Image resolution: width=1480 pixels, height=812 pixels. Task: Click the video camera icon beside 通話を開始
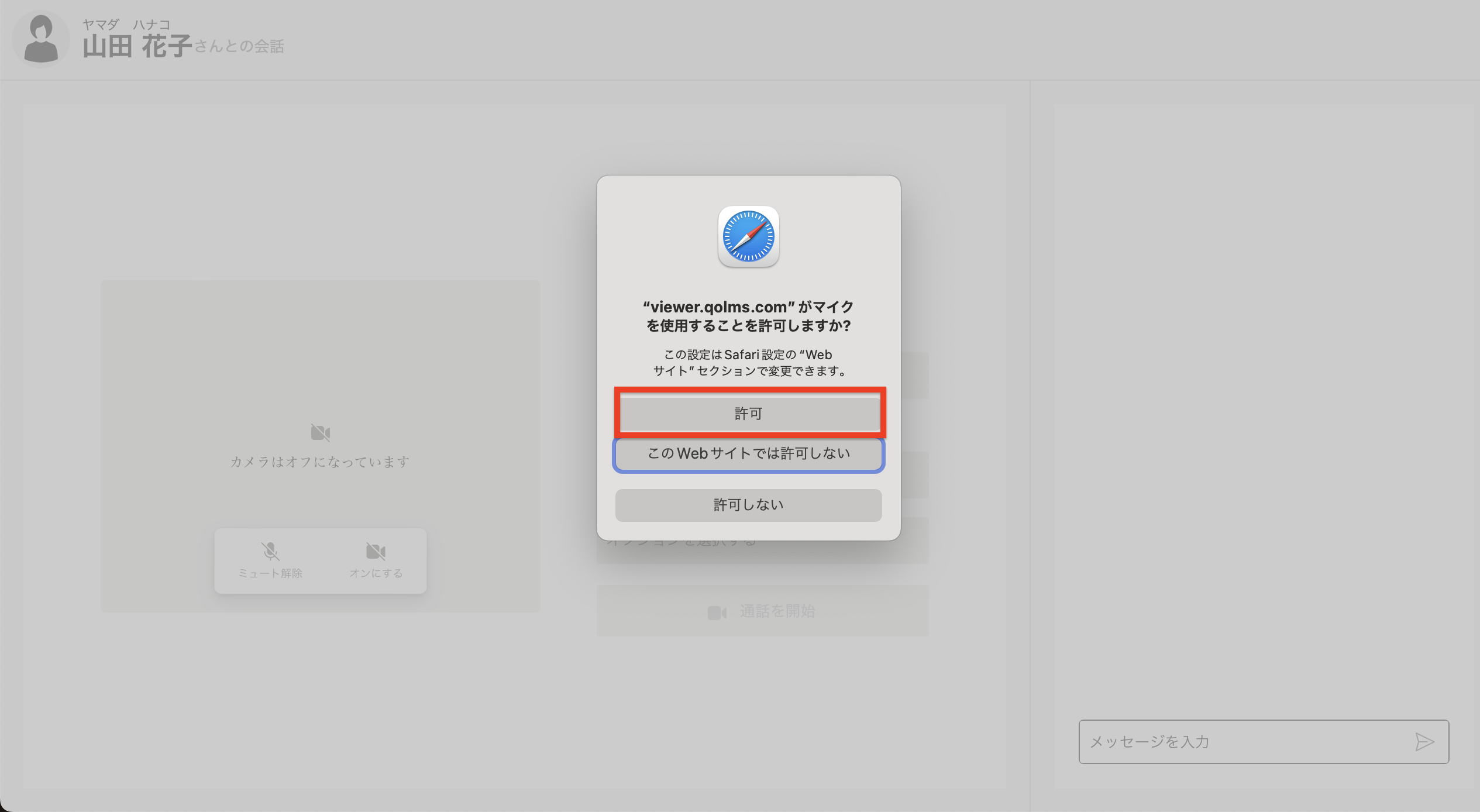coord(717,613)
